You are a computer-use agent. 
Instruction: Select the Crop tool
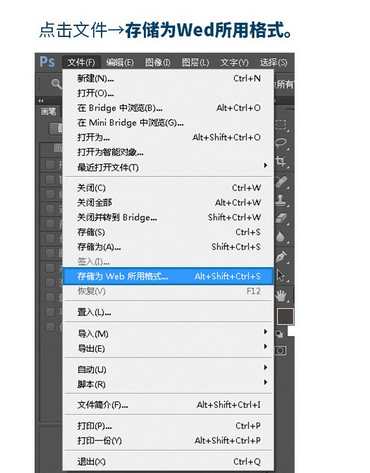[x=281, y=162]
